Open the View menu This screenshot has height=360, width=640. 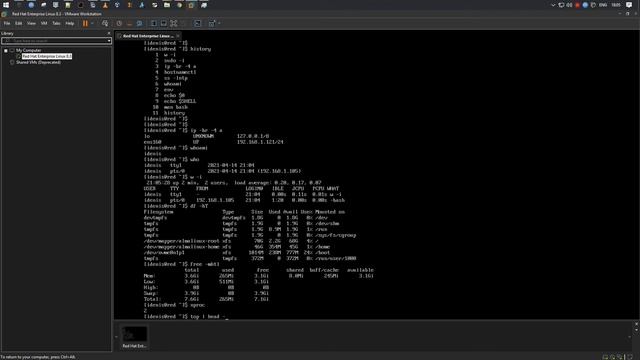coord(31,23)
